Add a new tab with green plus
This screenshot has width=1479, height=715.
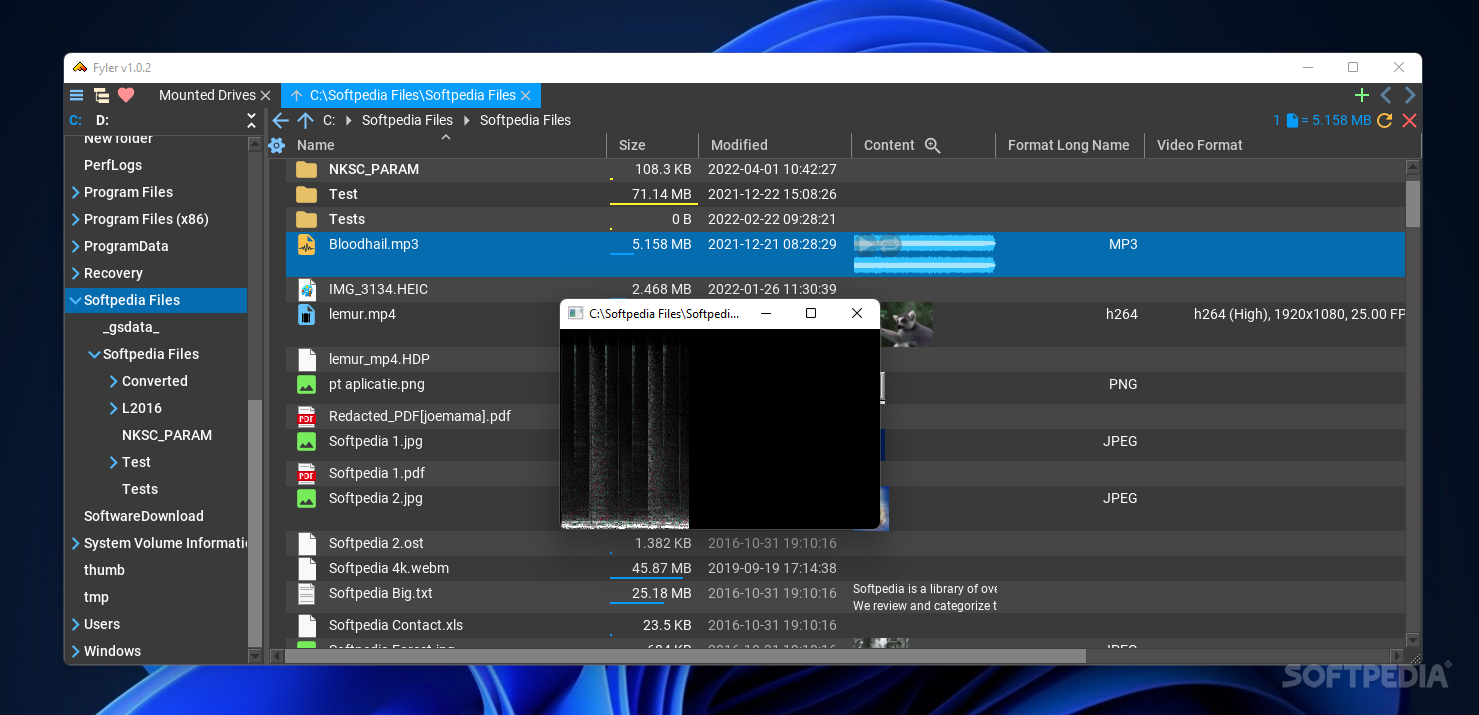click(1361, 95)
